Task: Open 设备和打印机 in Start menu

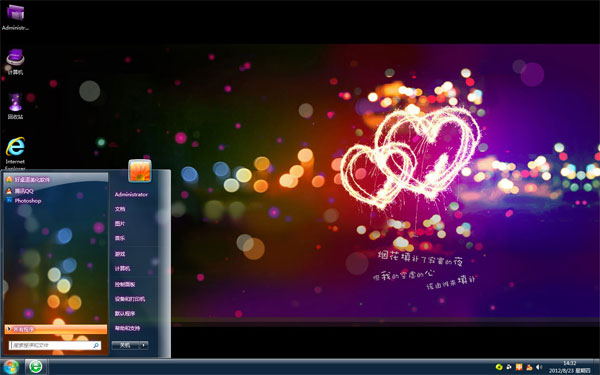Action: [x=130, y=299]
